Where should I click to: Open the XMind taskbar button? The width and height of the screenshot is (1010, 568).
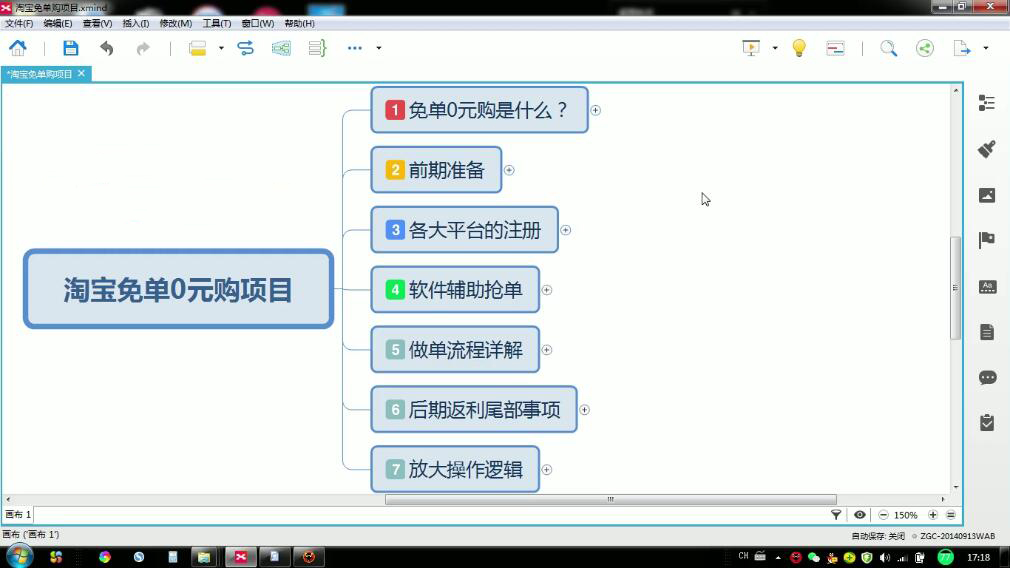(x=241, y=557)
